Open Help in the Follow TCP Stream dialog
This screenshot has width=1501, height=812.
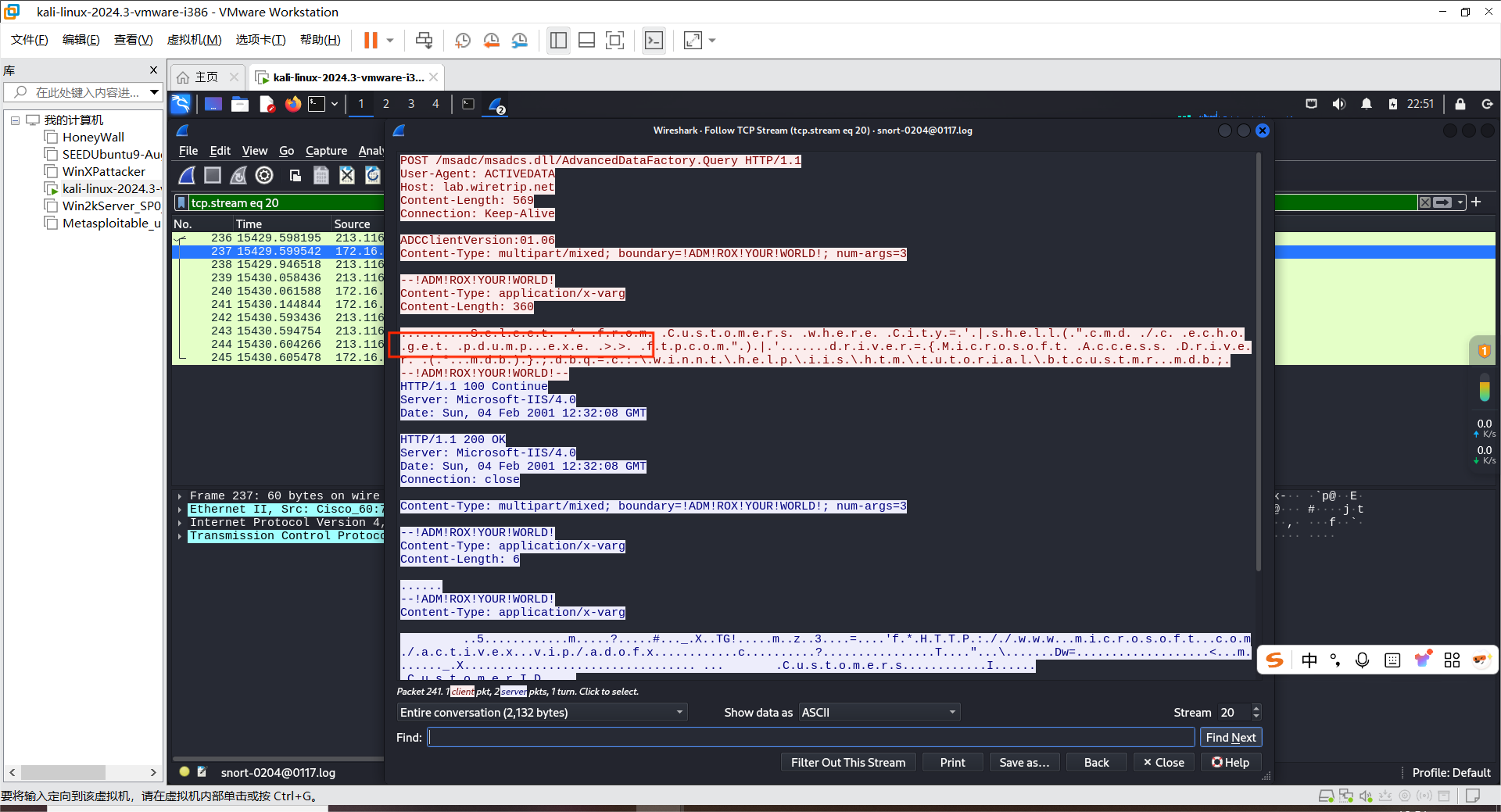(1231, 763)
